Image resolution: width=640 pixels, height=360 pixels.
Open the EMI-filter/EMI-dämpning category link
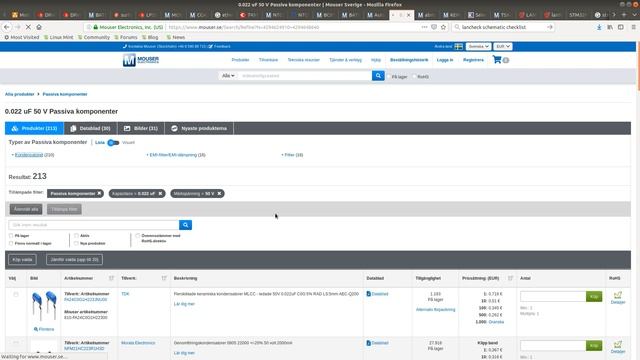point(173,155)
